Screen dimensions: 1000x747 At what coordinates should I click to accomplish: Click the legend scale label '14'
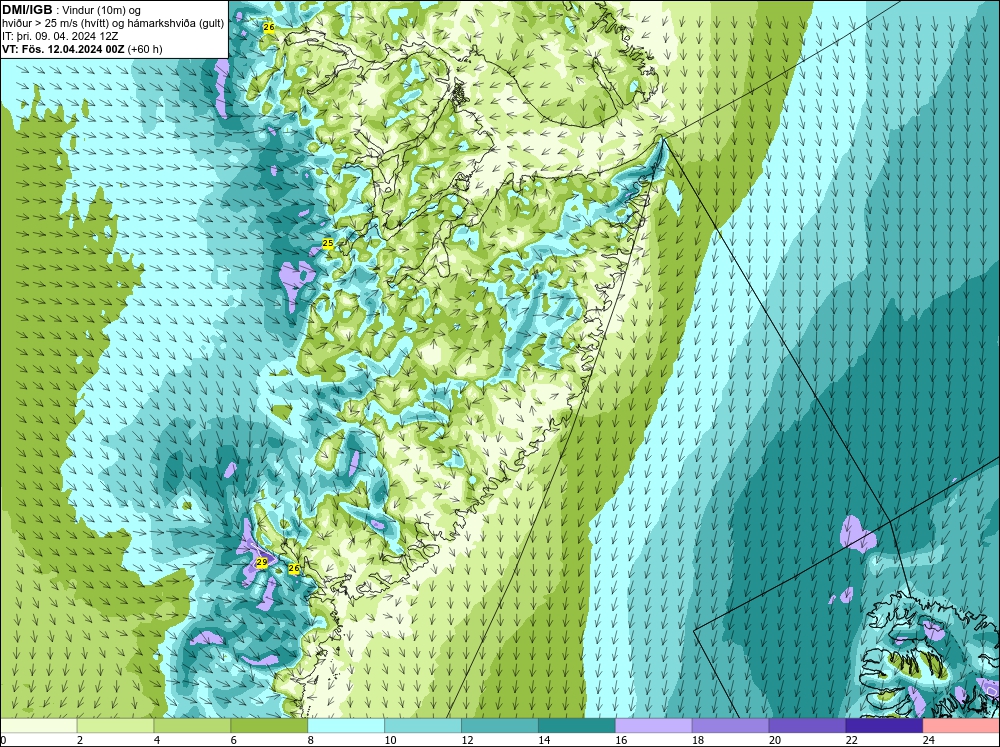coord(543,741)
